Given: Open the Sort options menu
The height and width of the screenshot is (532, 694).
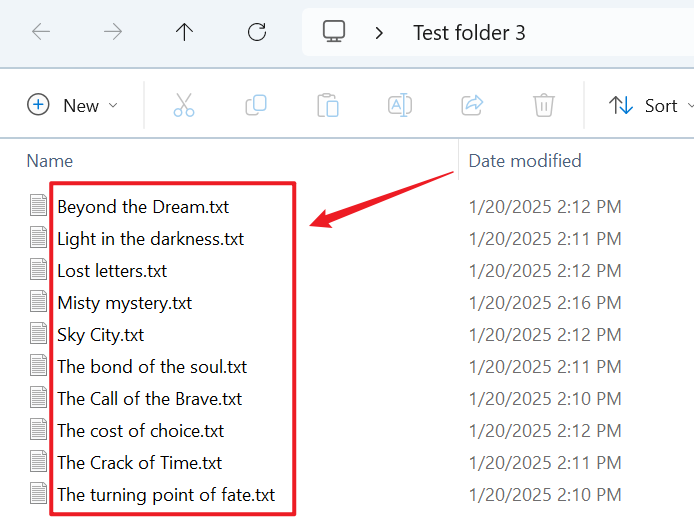Looking at the screenshot, I should click(651, 106).
